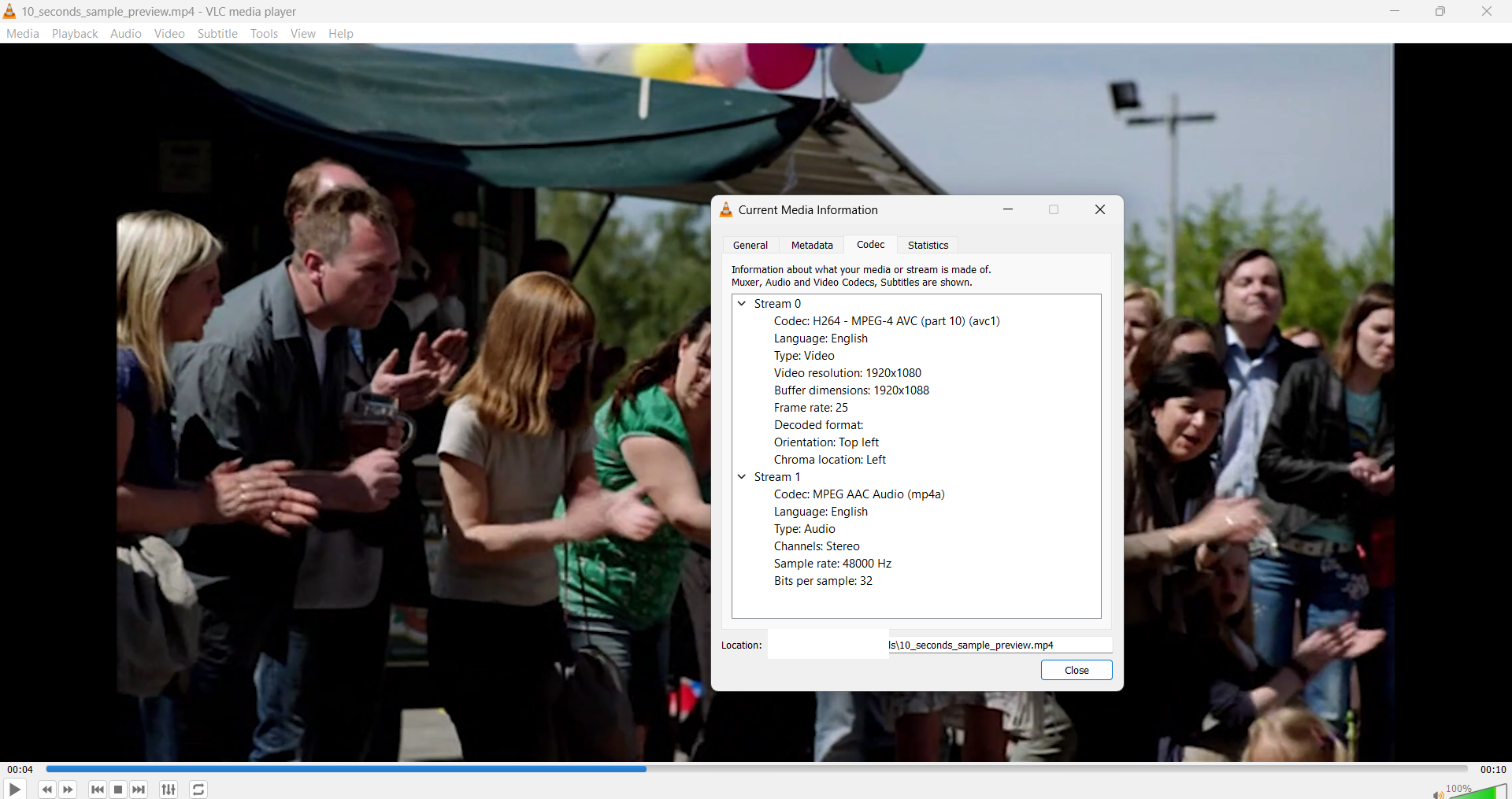Step forward with the fast-forward button
The image size is (1512, 799).
coord(68,790)
